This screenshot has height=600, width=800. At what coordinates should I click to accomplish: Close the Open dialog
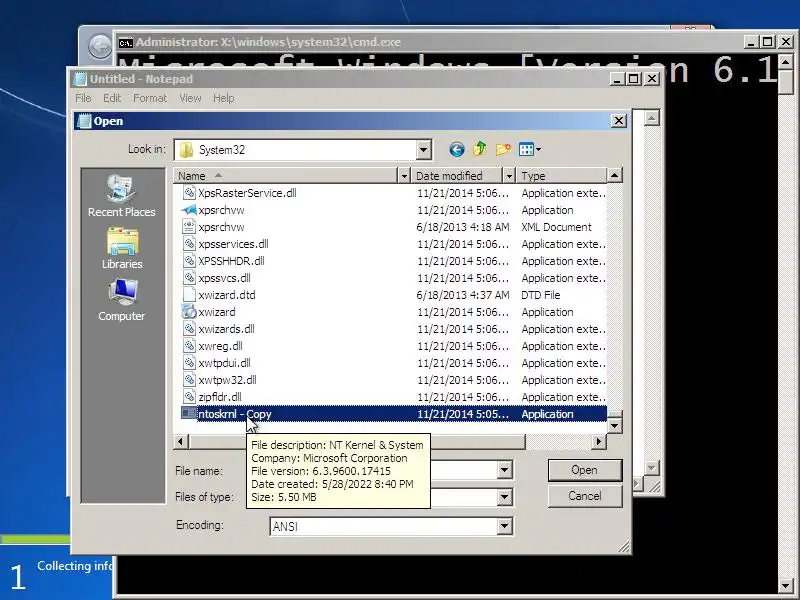(618, 121)
